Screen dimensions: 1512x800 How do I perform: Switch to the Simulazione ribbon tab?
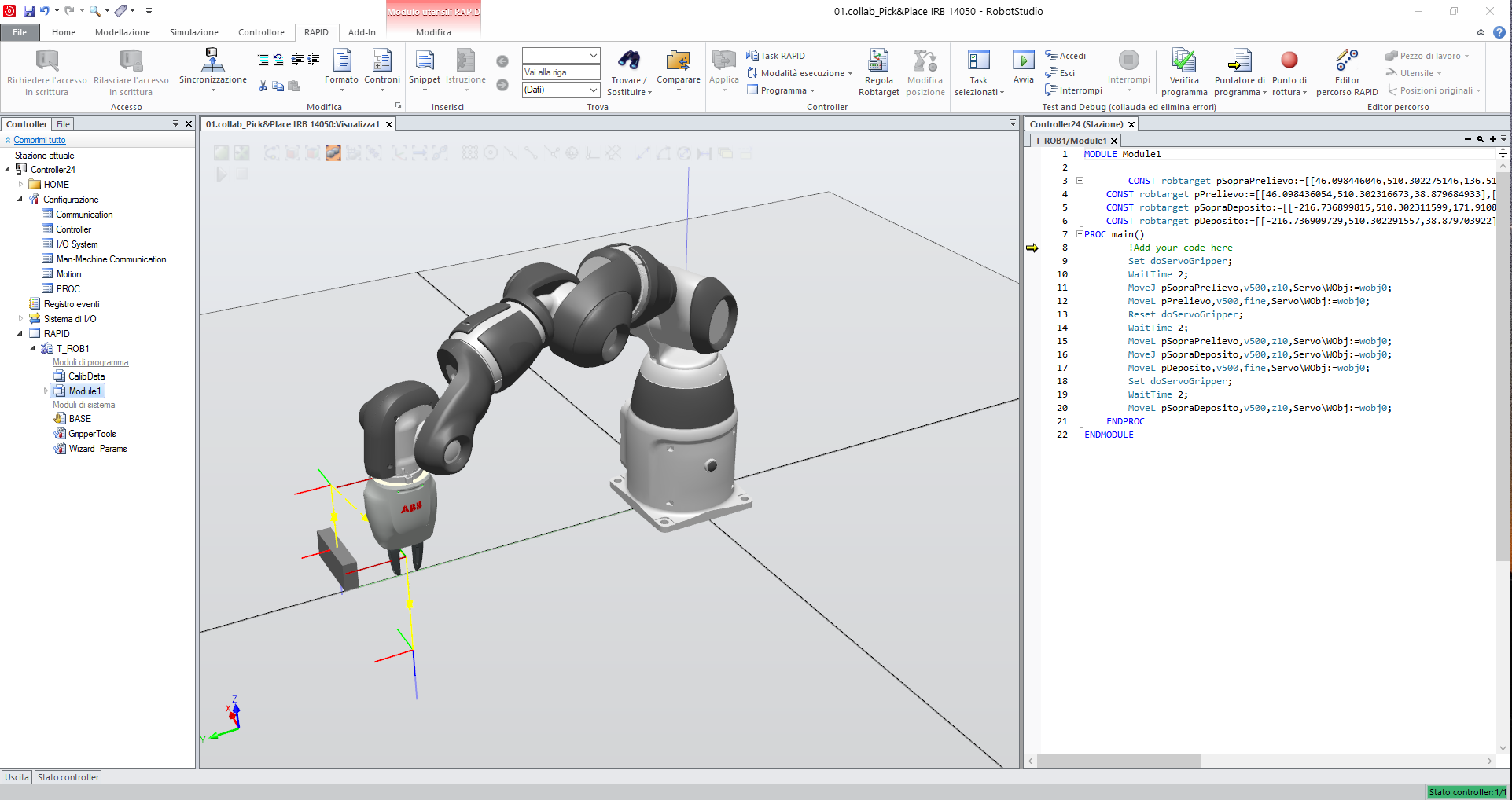pos(193,32)
